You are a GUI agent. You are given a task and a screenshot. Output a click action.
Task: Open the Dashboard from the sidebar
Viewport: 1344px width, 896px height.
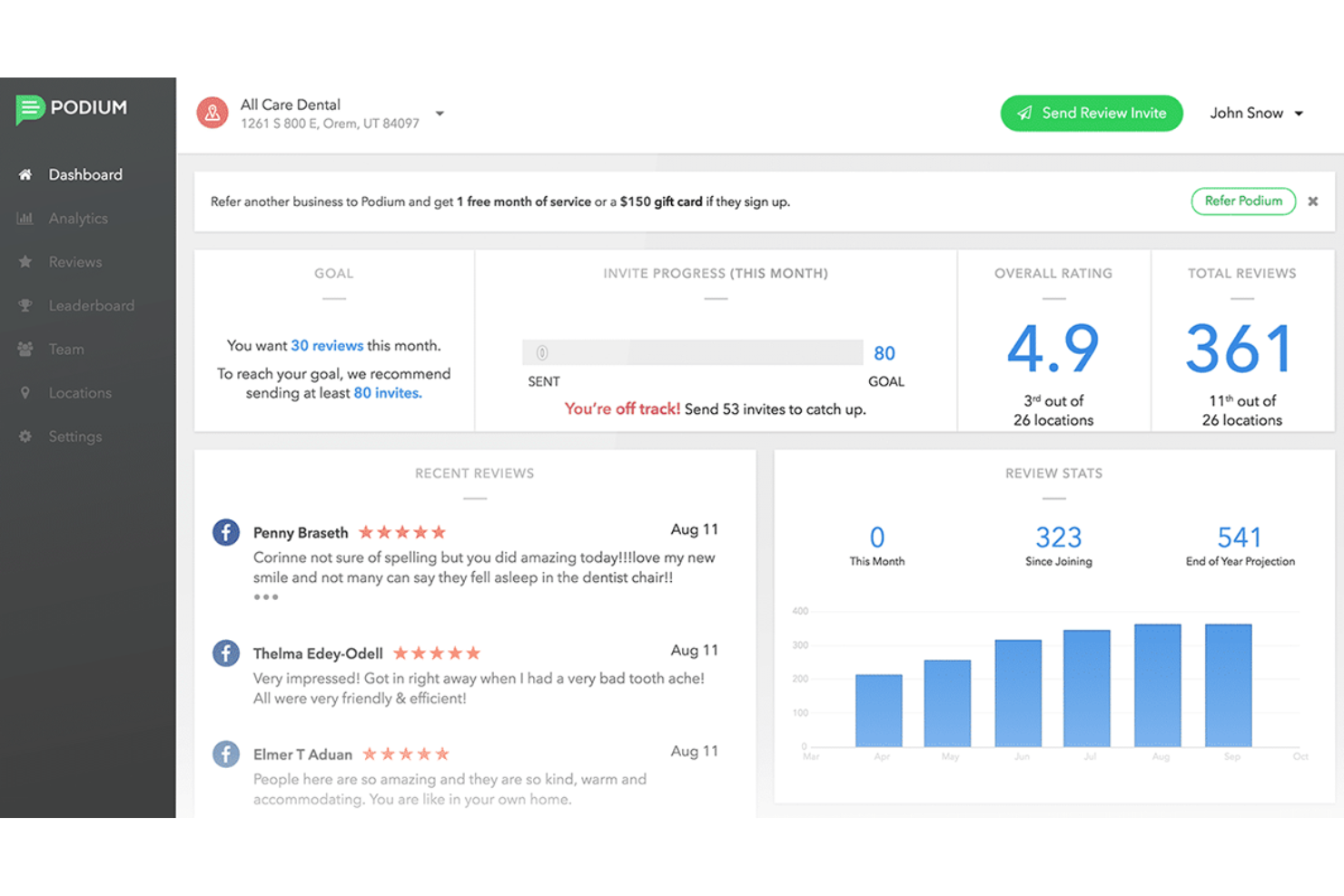pos(85,174)
